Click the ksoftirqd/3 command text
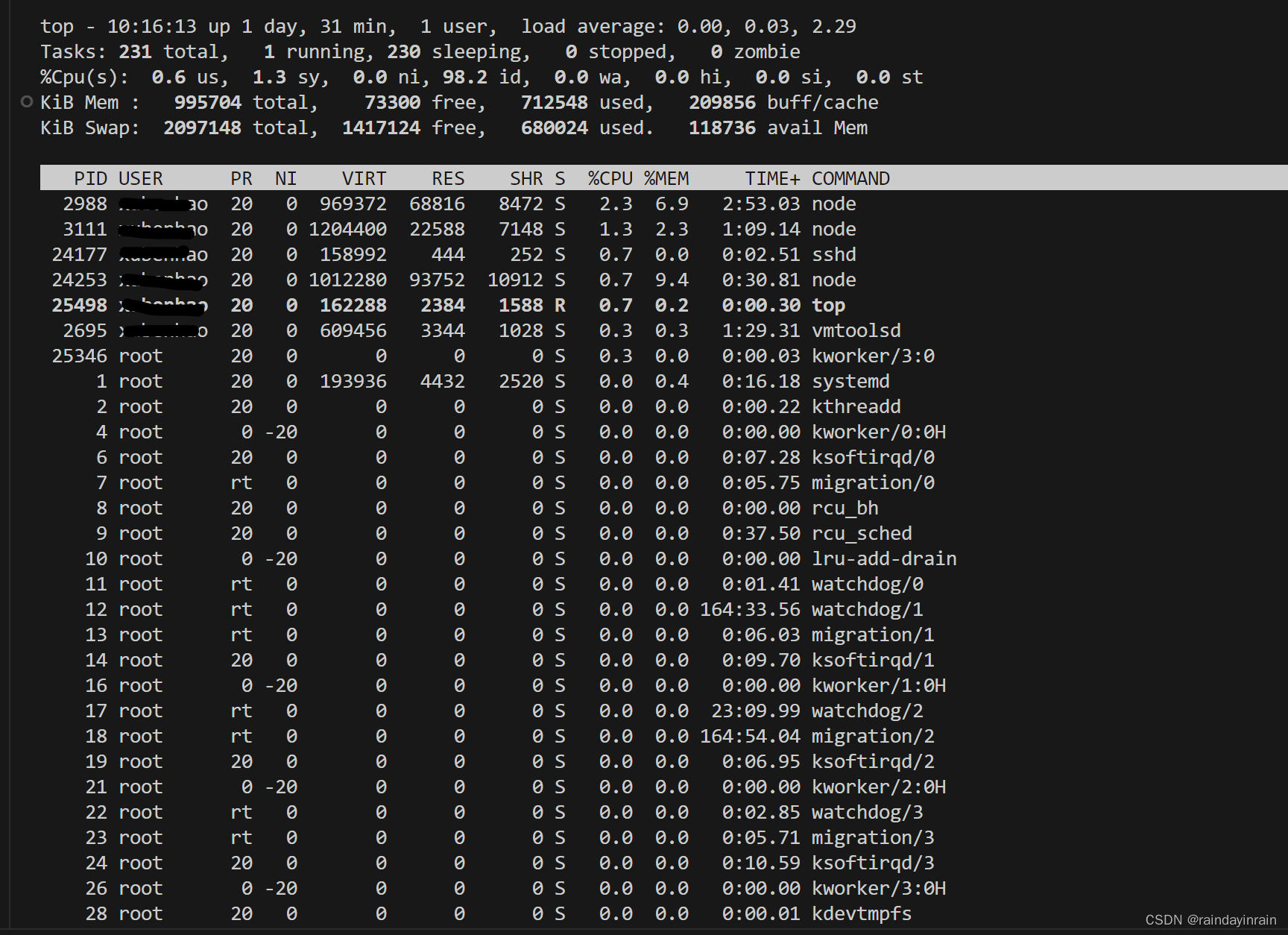 [873, 863]
